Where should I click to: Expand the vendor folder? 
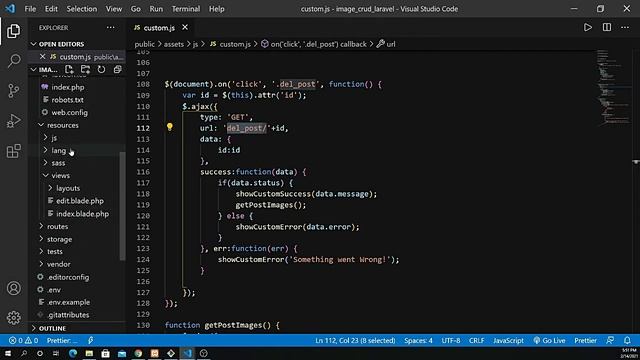click(x=58, y=264)
